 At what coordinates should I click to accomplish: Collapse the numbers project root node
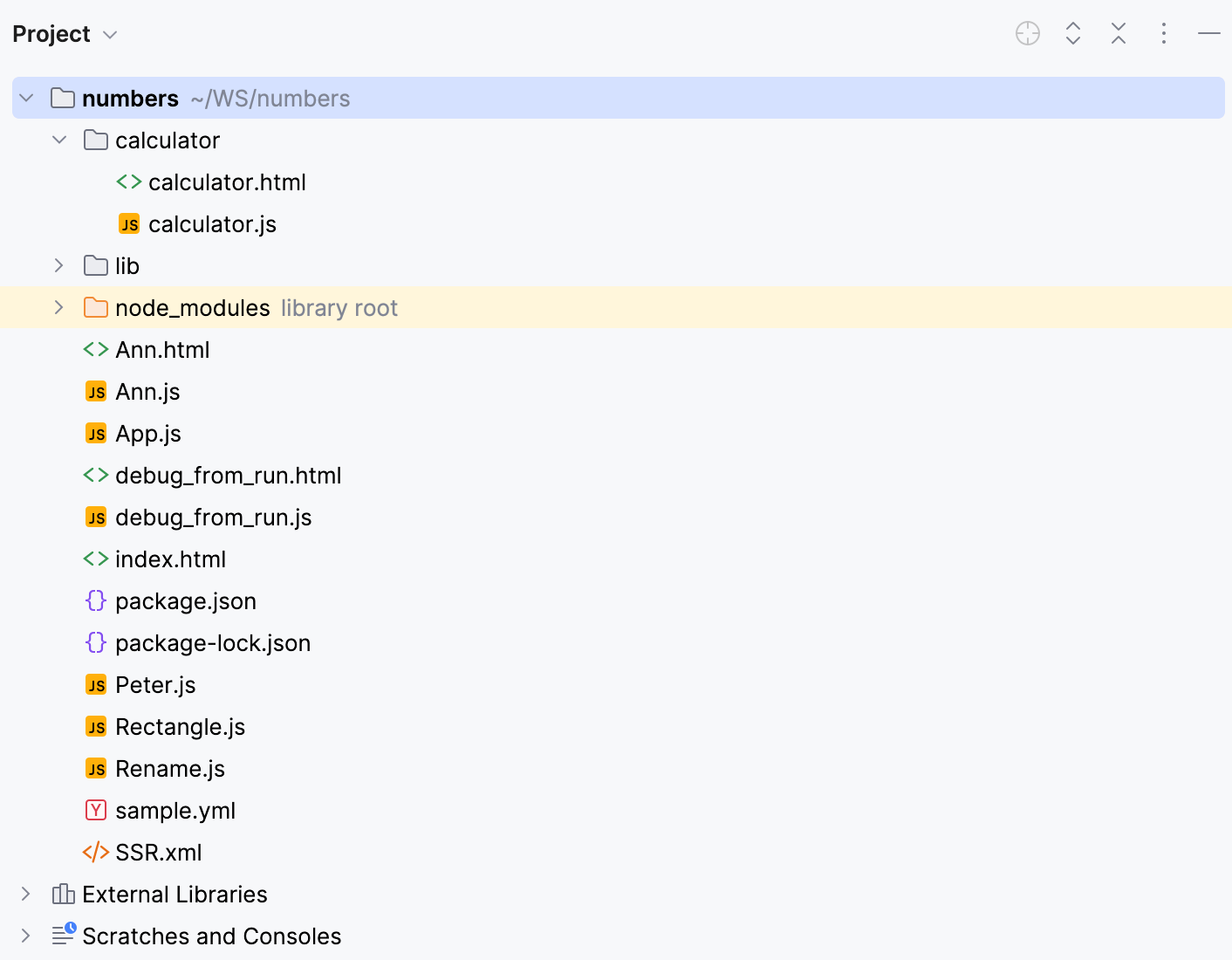pos(25,98)
